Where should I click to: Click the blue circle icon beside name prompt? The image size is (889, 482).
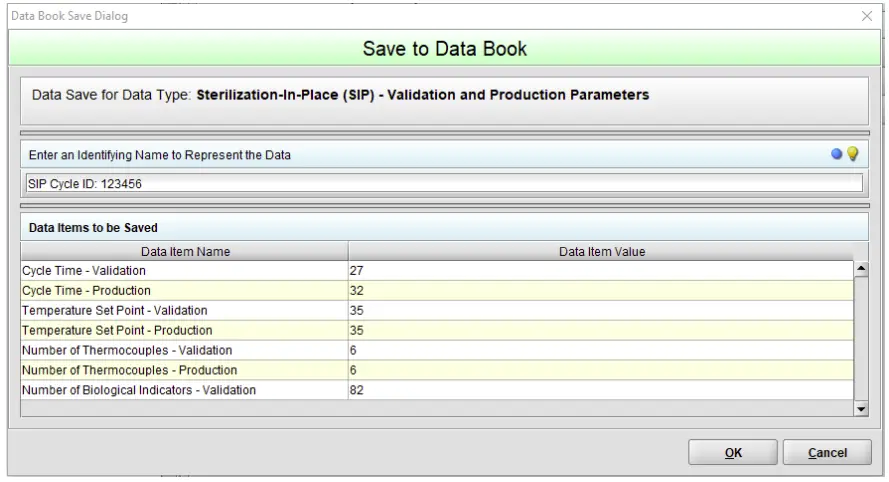(836, 154)
